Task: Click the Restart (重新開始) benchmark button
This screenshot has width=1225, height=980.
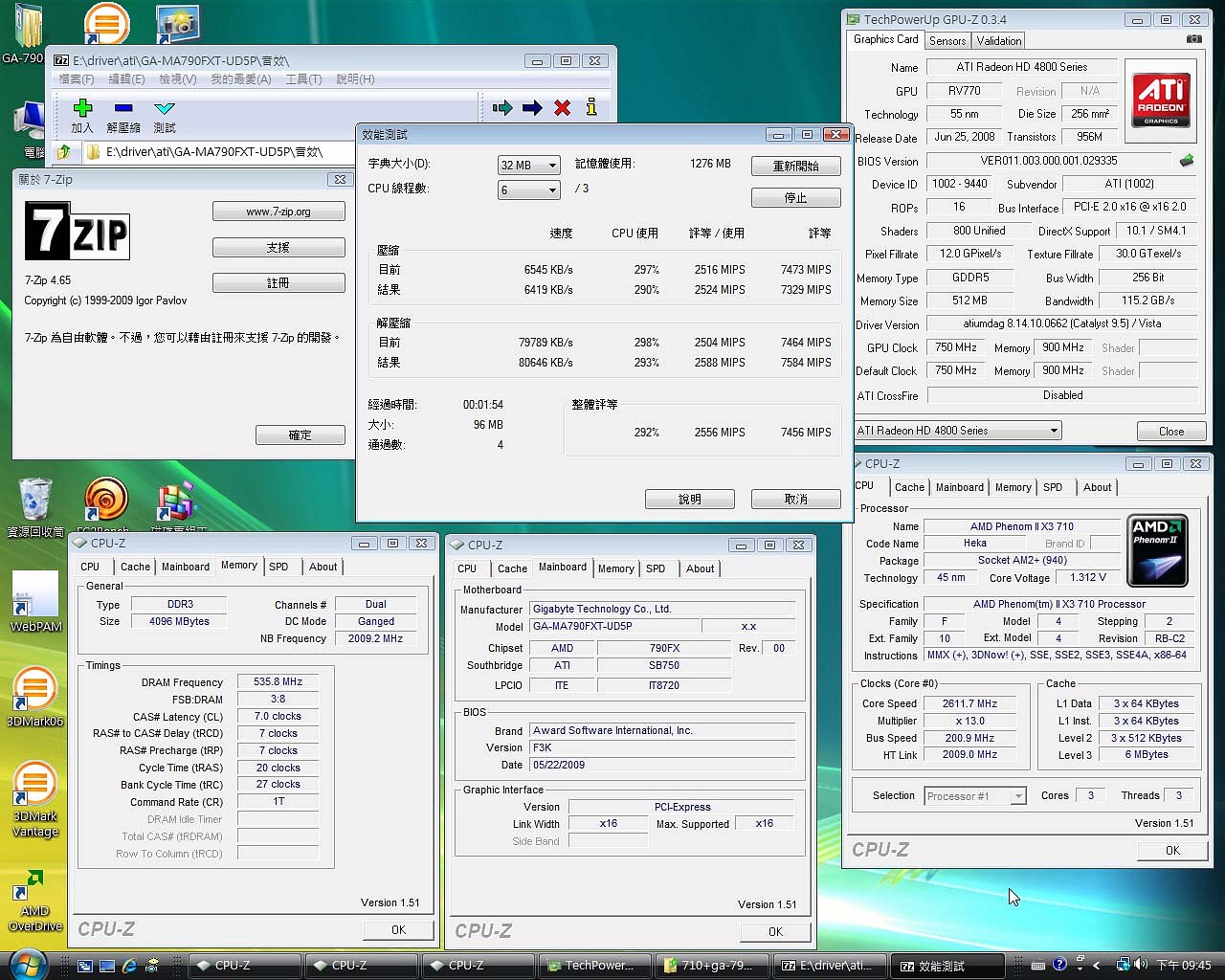Action: coord(796,166)
